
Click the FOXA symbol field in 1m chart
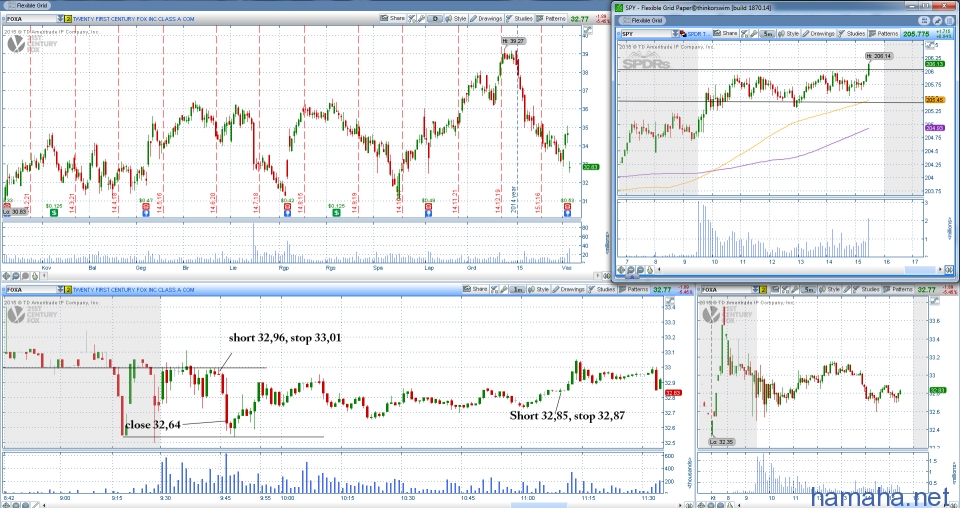pyautogui.click(x=31, y=289)
